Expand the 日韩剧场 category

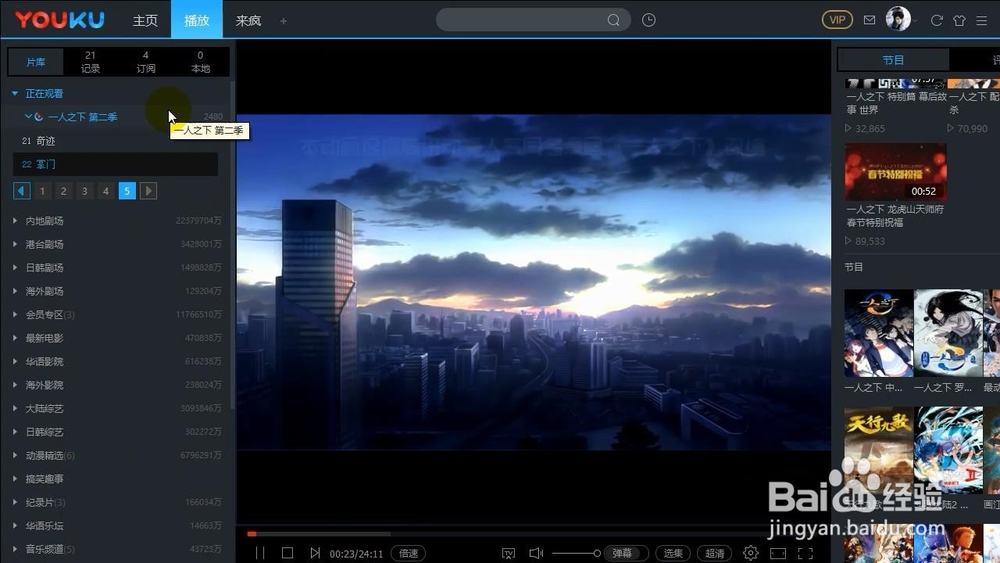pos(14,268)
